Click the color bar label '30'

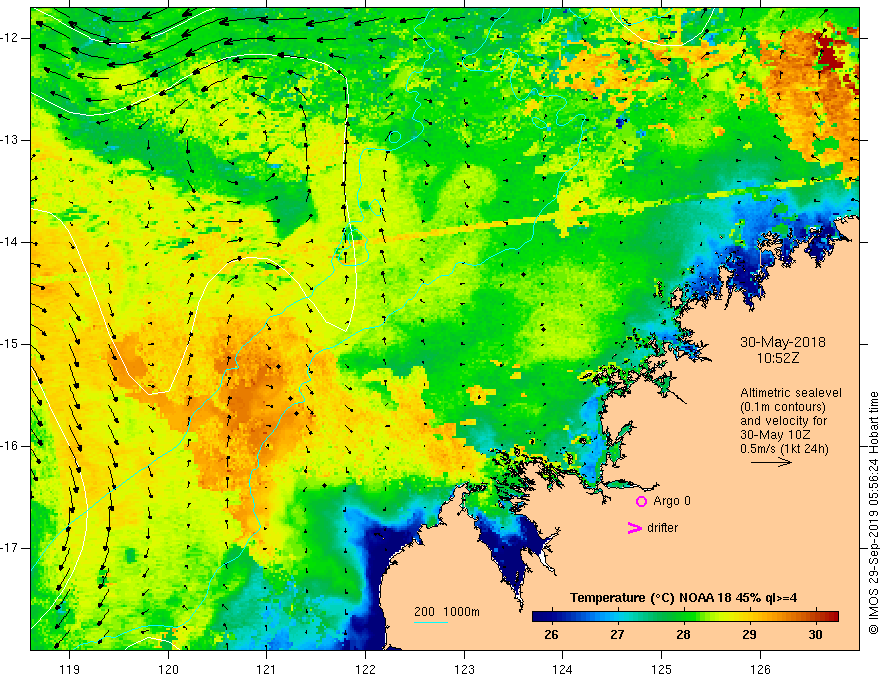pos(815,635)
